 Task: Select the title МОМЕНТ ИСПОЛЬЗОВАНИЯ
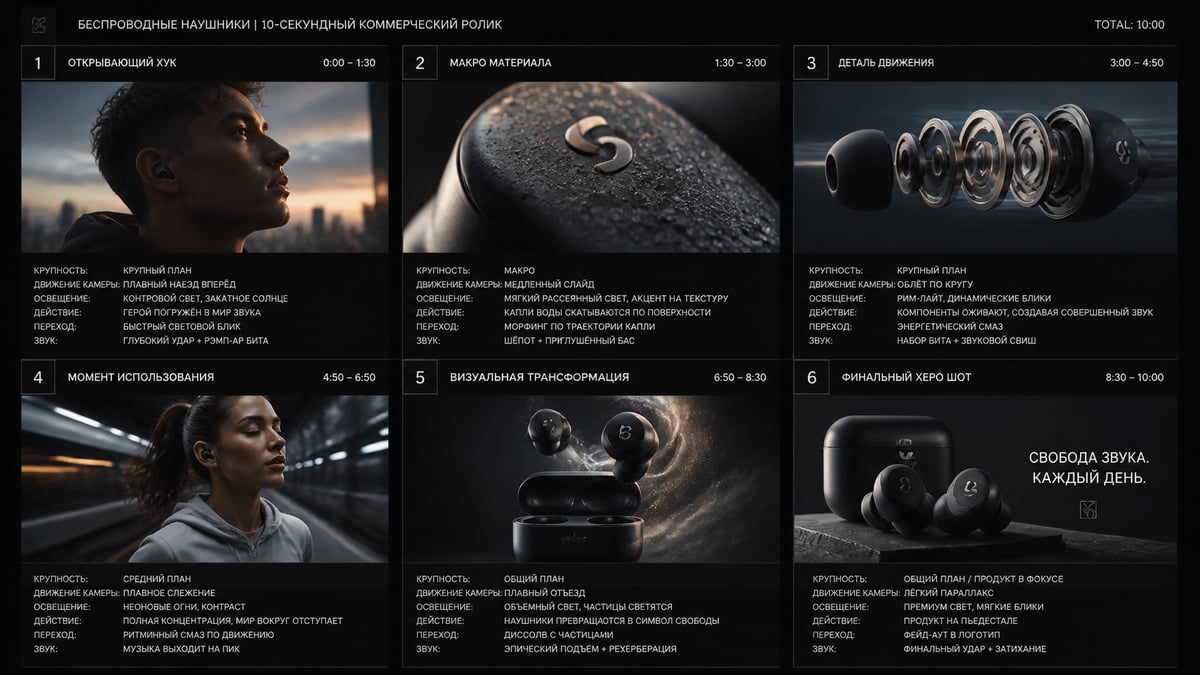(x=141, y=377)
